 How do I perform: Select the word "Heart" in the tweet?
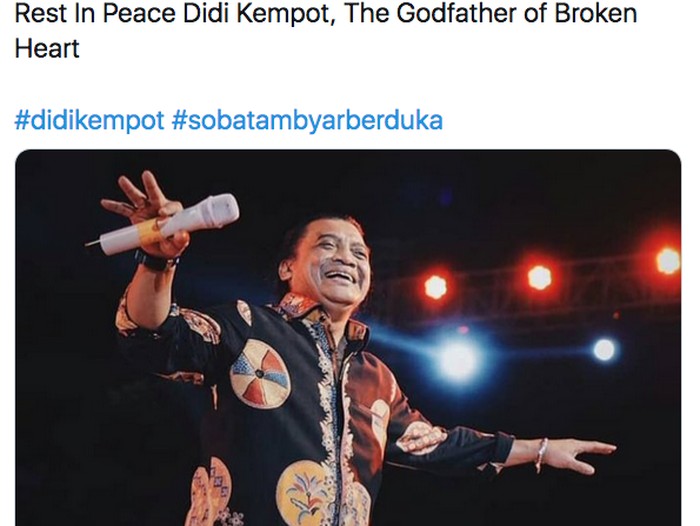pos(47,49)
